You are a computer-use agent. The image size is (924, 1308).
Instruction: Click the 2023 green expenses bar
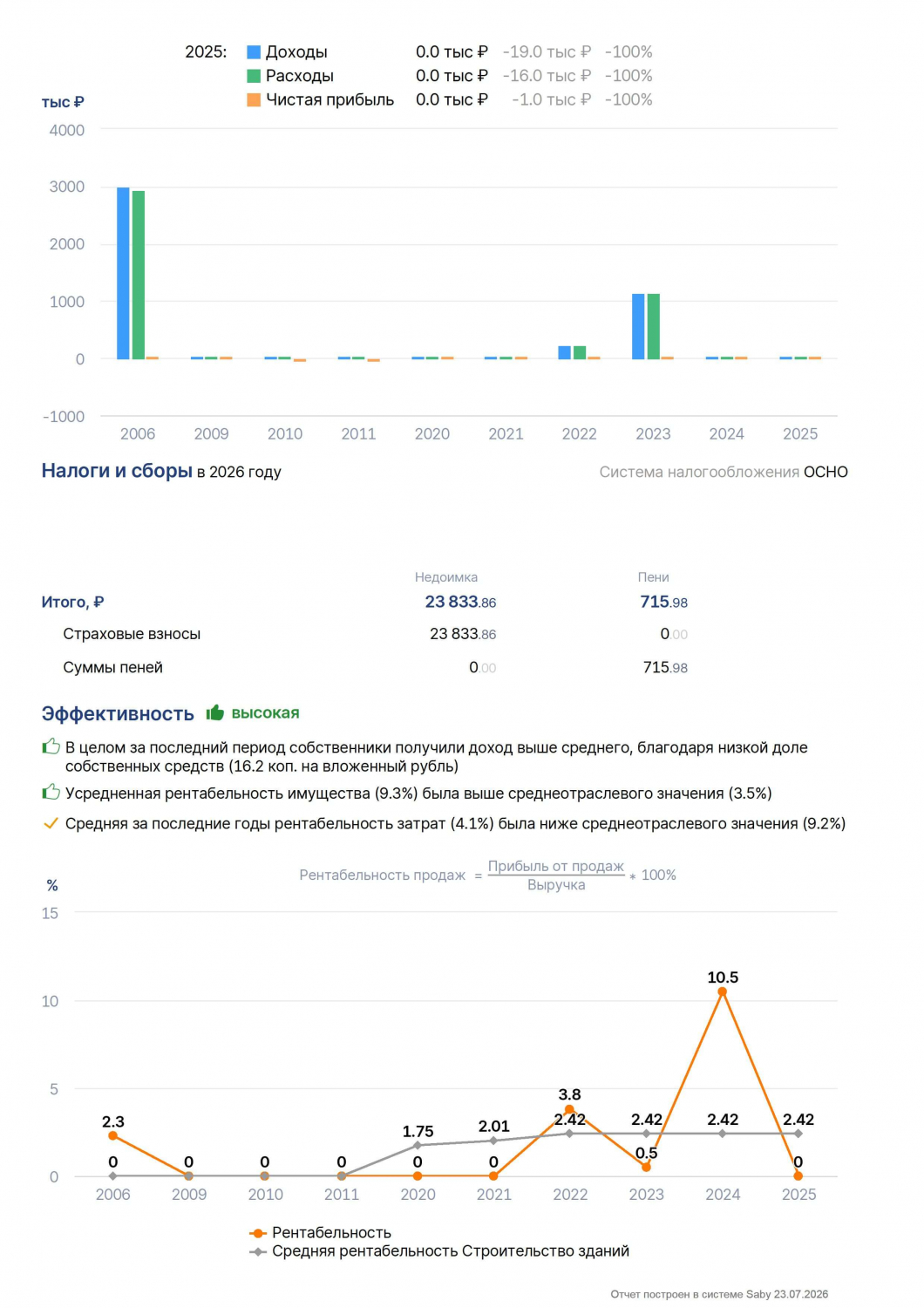tap(654, 326)
